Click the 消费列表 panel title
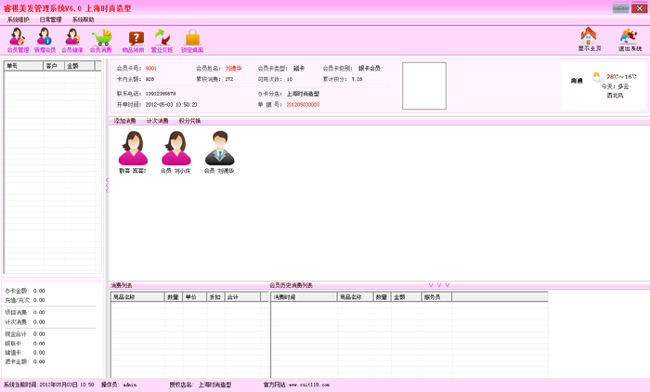Viewport: 650px width, 392px height. tap(121, 286)
